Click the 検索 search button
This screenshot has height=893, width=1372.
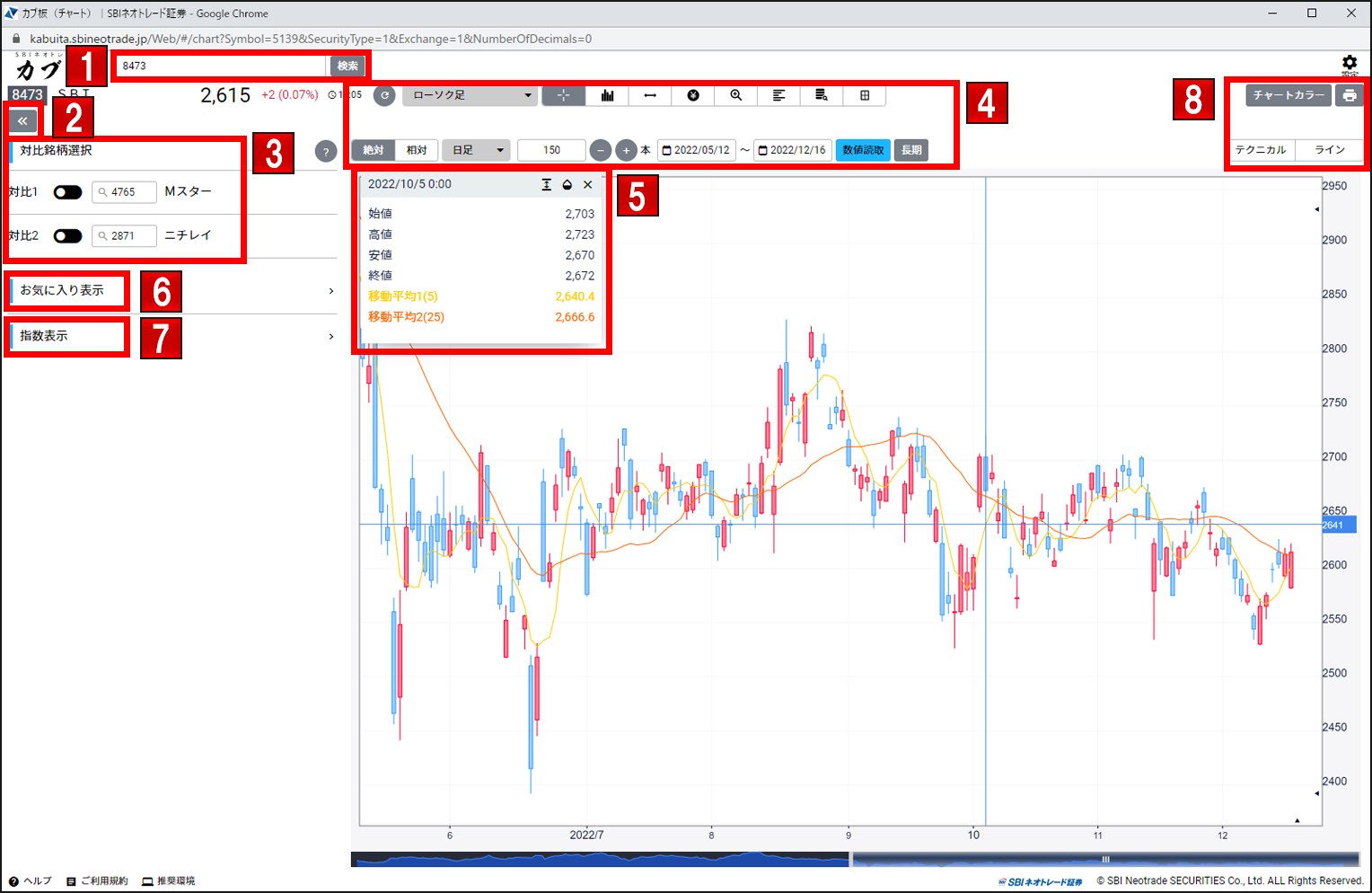click(x=347, y=66)
